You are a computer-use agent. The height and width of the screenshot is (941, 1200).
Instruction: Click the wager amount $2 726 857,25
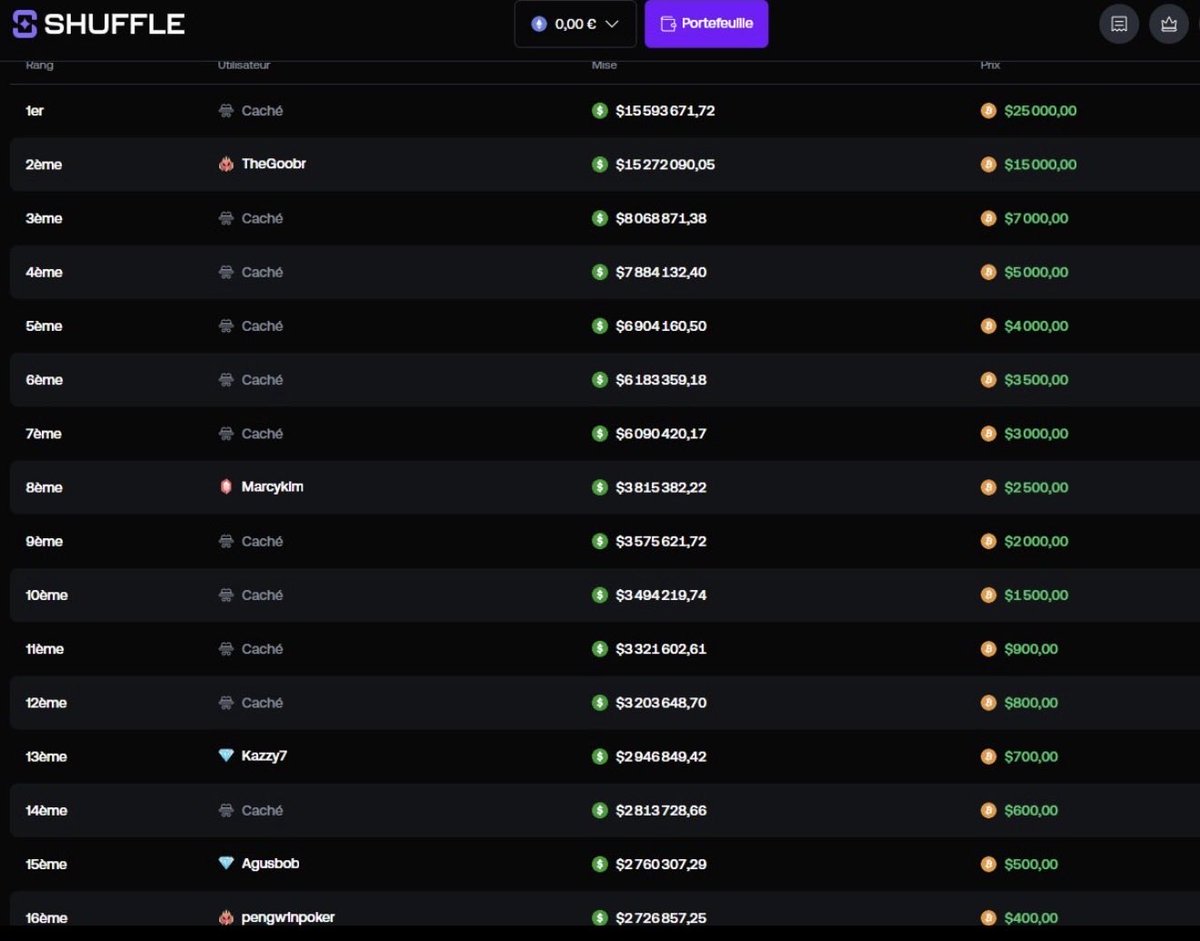661,918
